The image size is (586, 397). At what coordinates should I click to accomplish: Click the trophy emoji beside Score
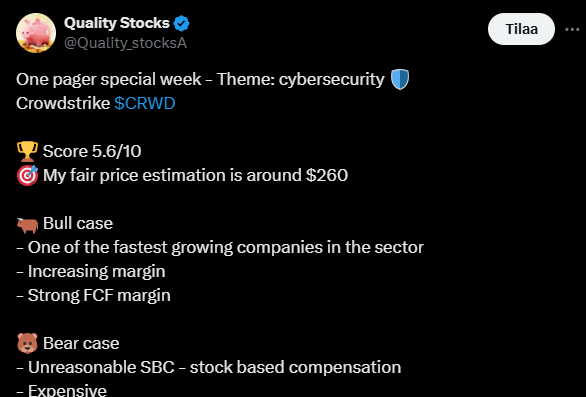[x=27, y=151]
